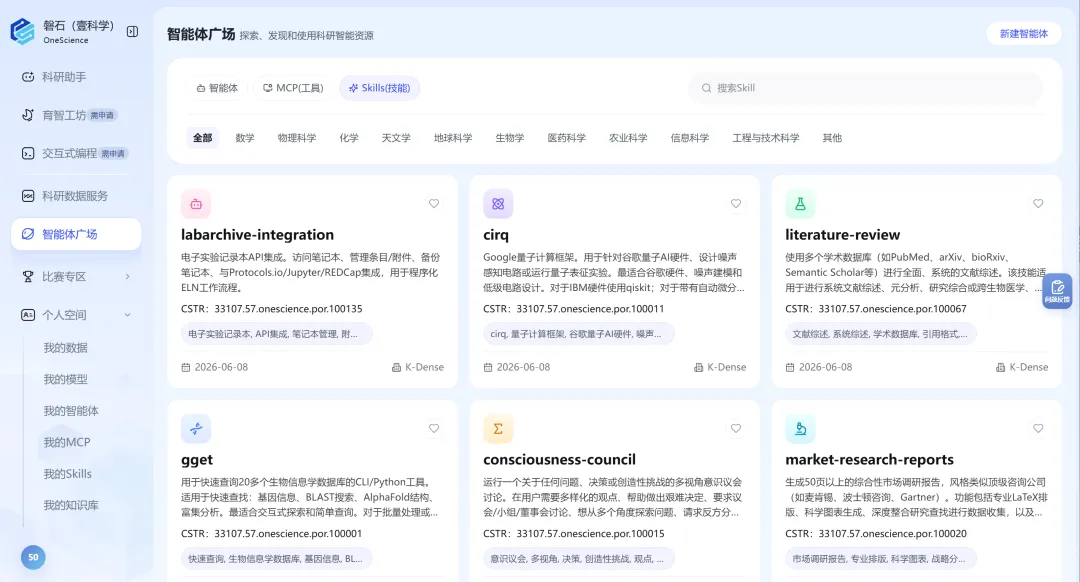The width and height of the screenshot is (1080, 582).
Task: Click the calendar icon on literature-review card
Action: [790, 368]
